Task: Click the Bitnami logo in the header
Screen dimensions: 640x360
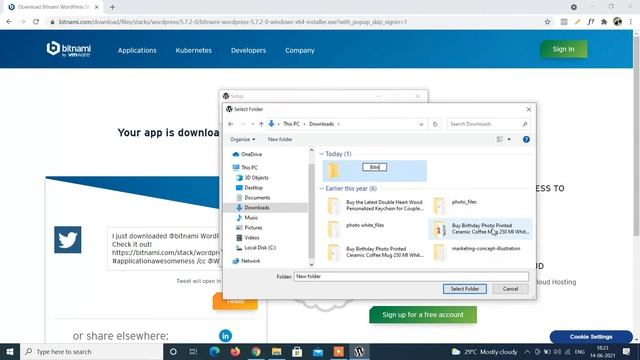Action: (69, 49)
